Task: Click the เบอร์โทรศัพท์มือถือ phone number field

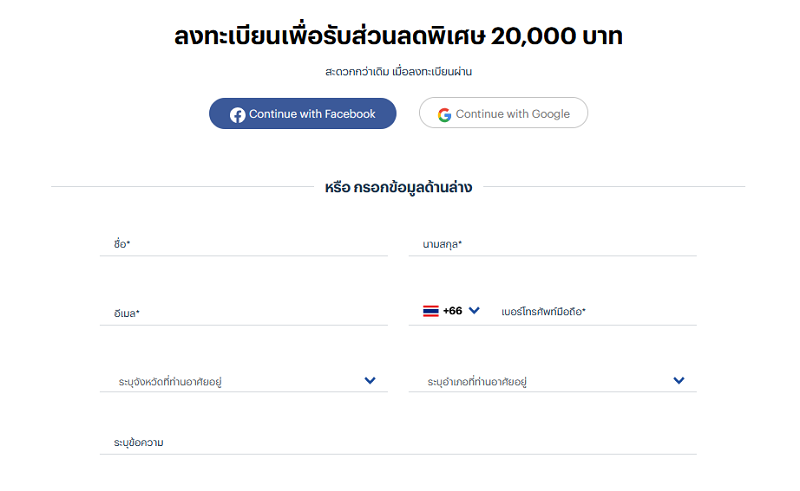Action: 595,312
